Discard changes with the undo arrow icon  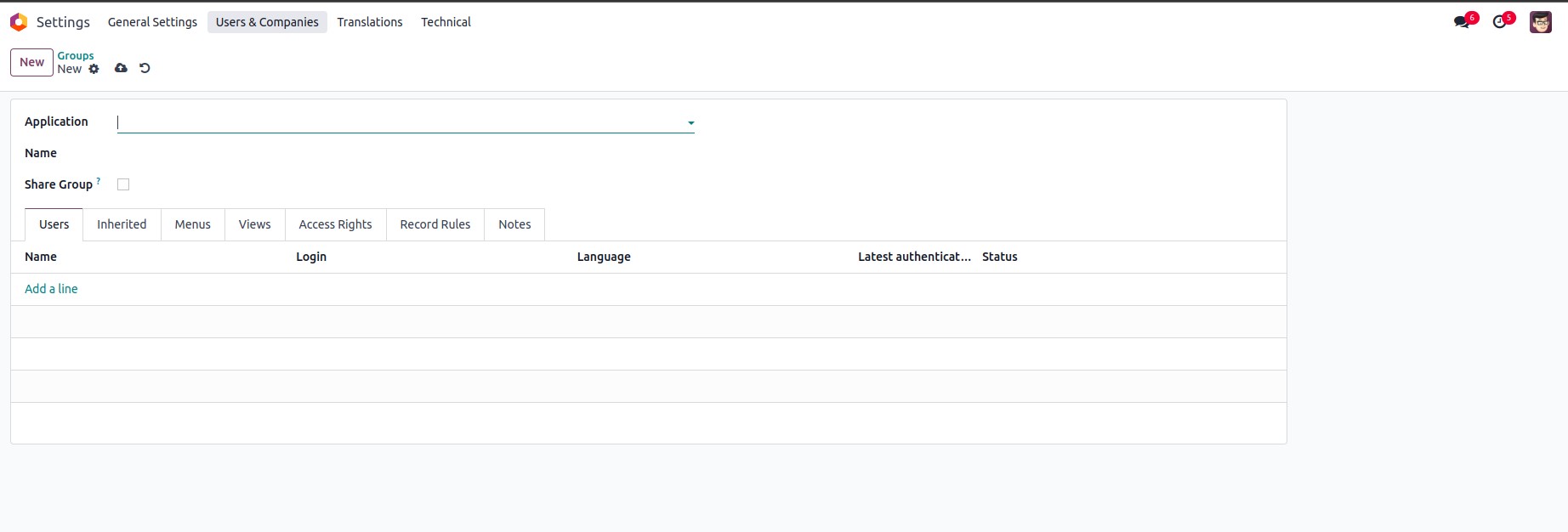(145, 68)
